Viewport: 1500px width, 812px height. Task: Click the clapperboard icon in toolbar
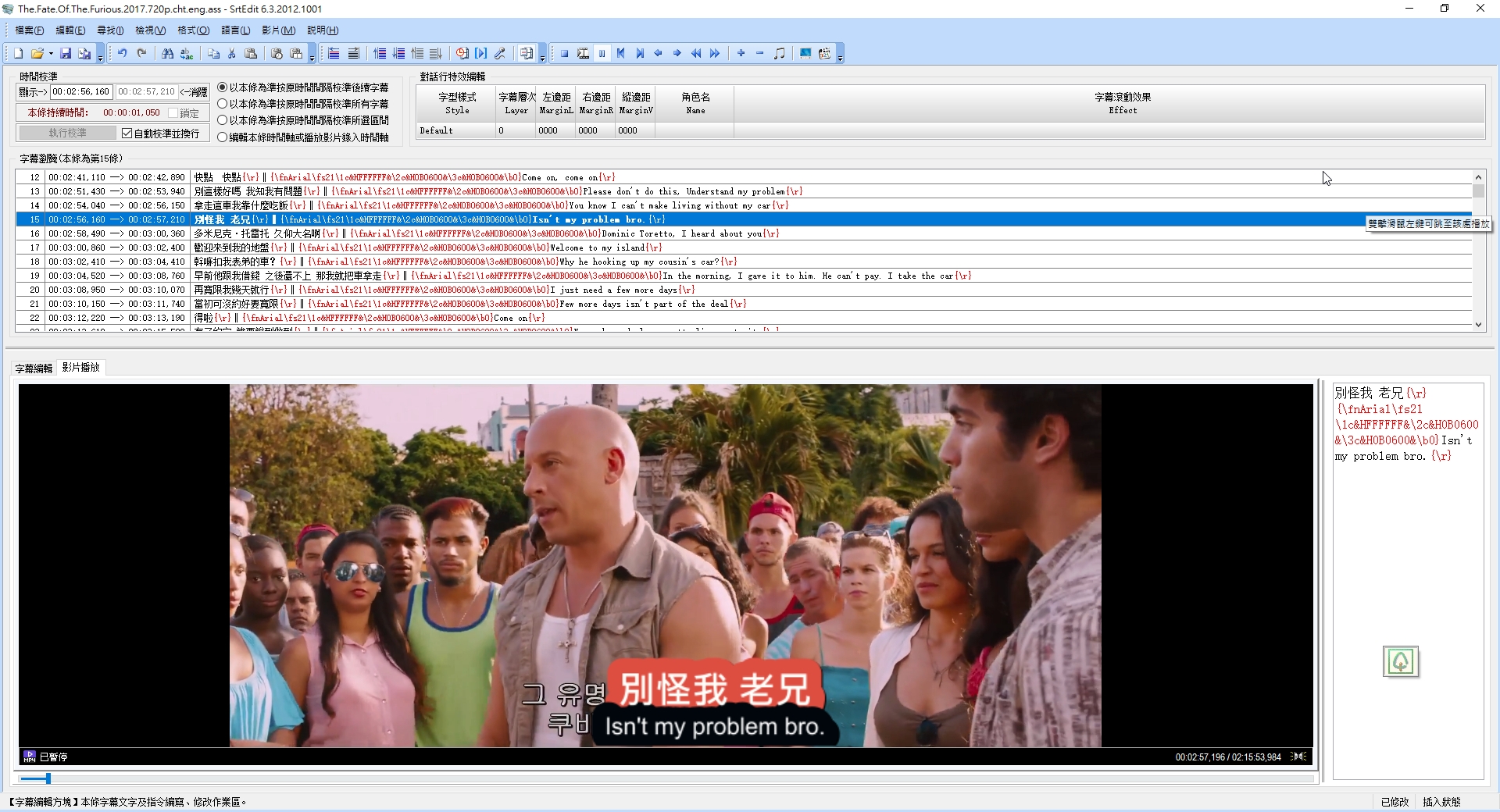(x=824, y=53)
